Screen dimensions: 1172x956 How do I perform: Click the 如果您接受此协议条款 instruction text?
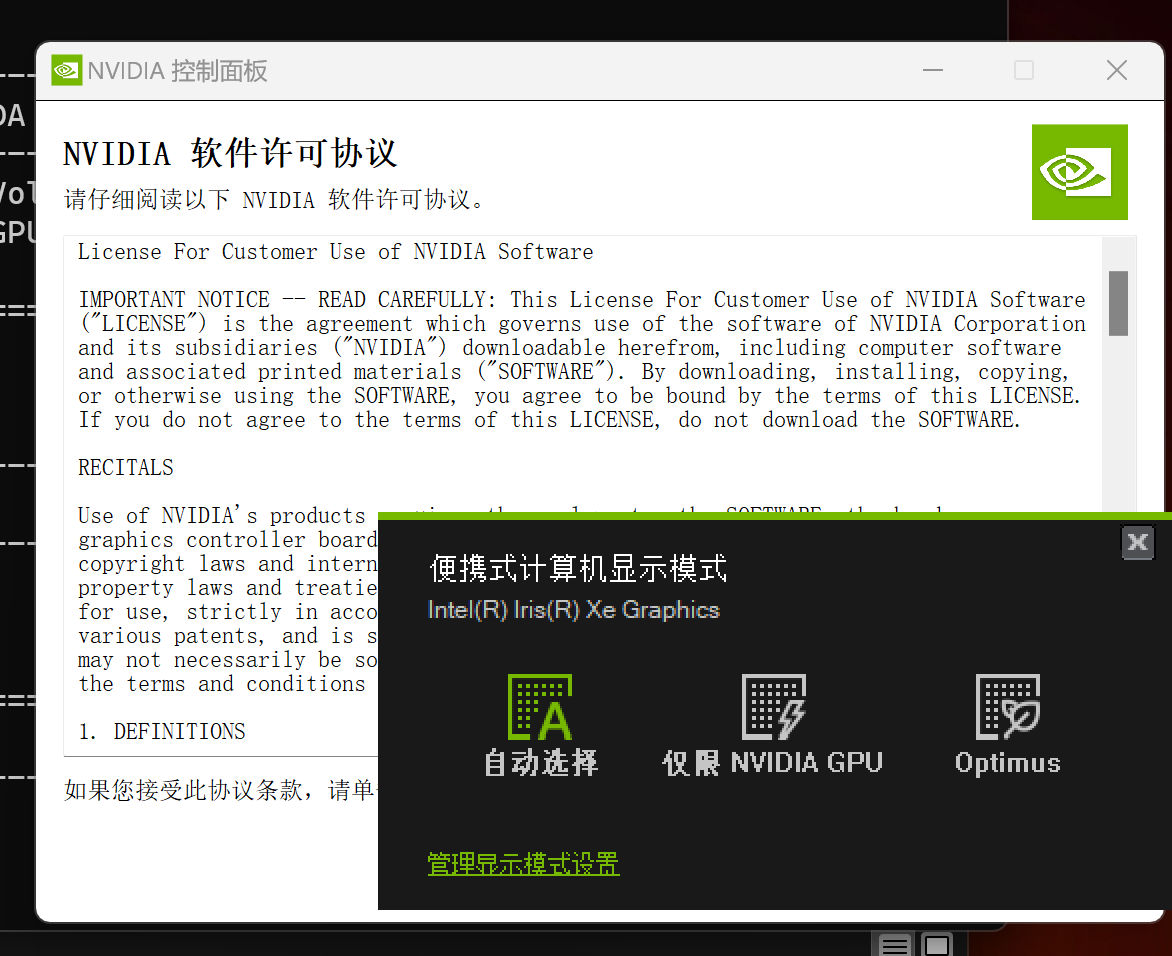tap(220, 790)
